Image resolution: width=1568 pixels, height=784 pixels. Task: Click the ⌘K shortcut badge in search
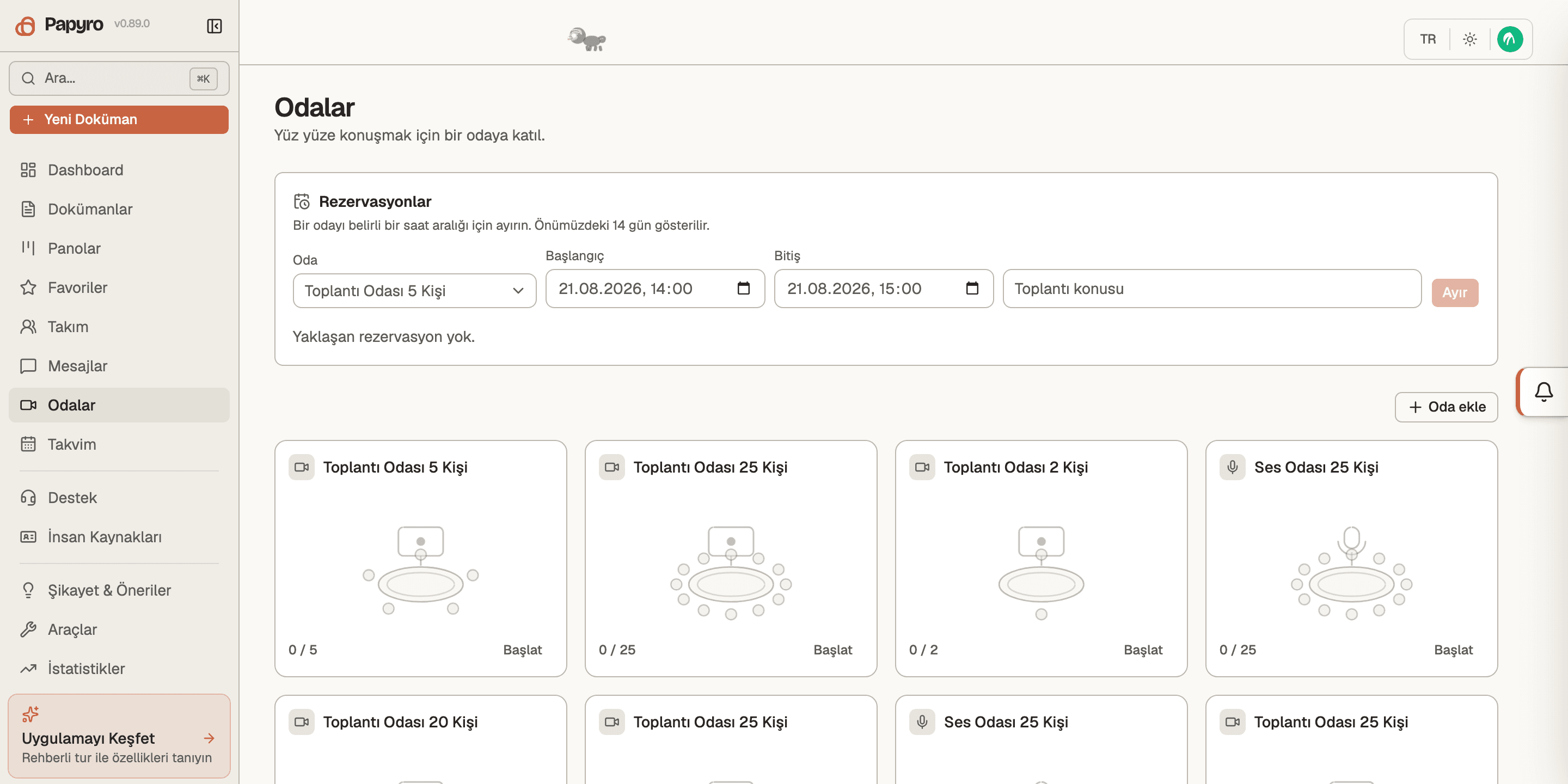(203, 78)
